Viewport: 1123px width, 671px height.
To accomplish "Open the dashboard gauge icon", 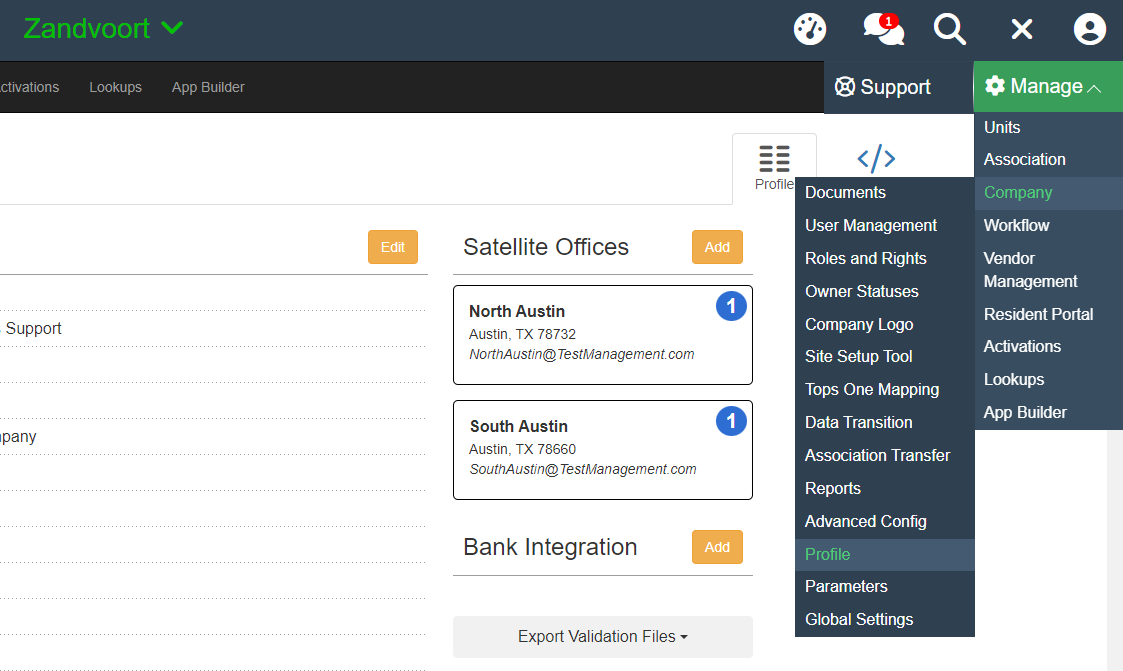I will 810,29.
